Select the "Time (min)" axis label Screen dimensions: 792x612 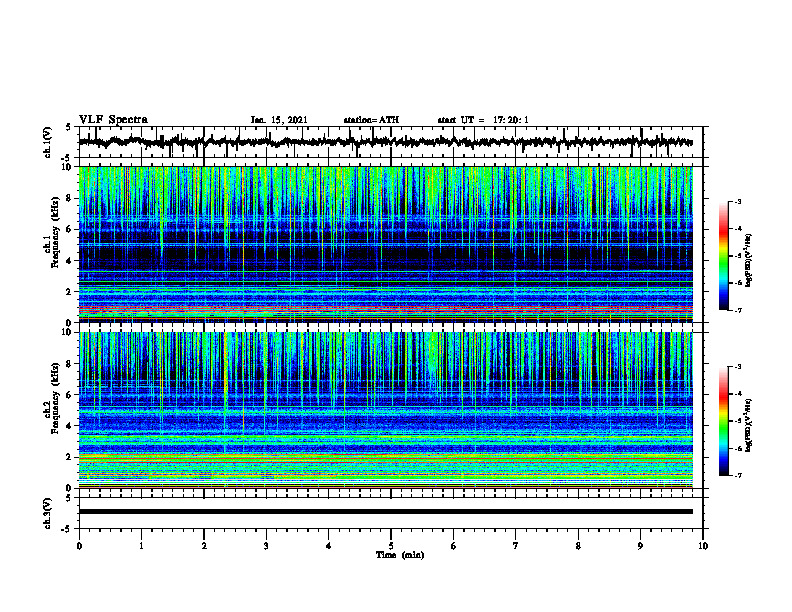coord(400,555)
